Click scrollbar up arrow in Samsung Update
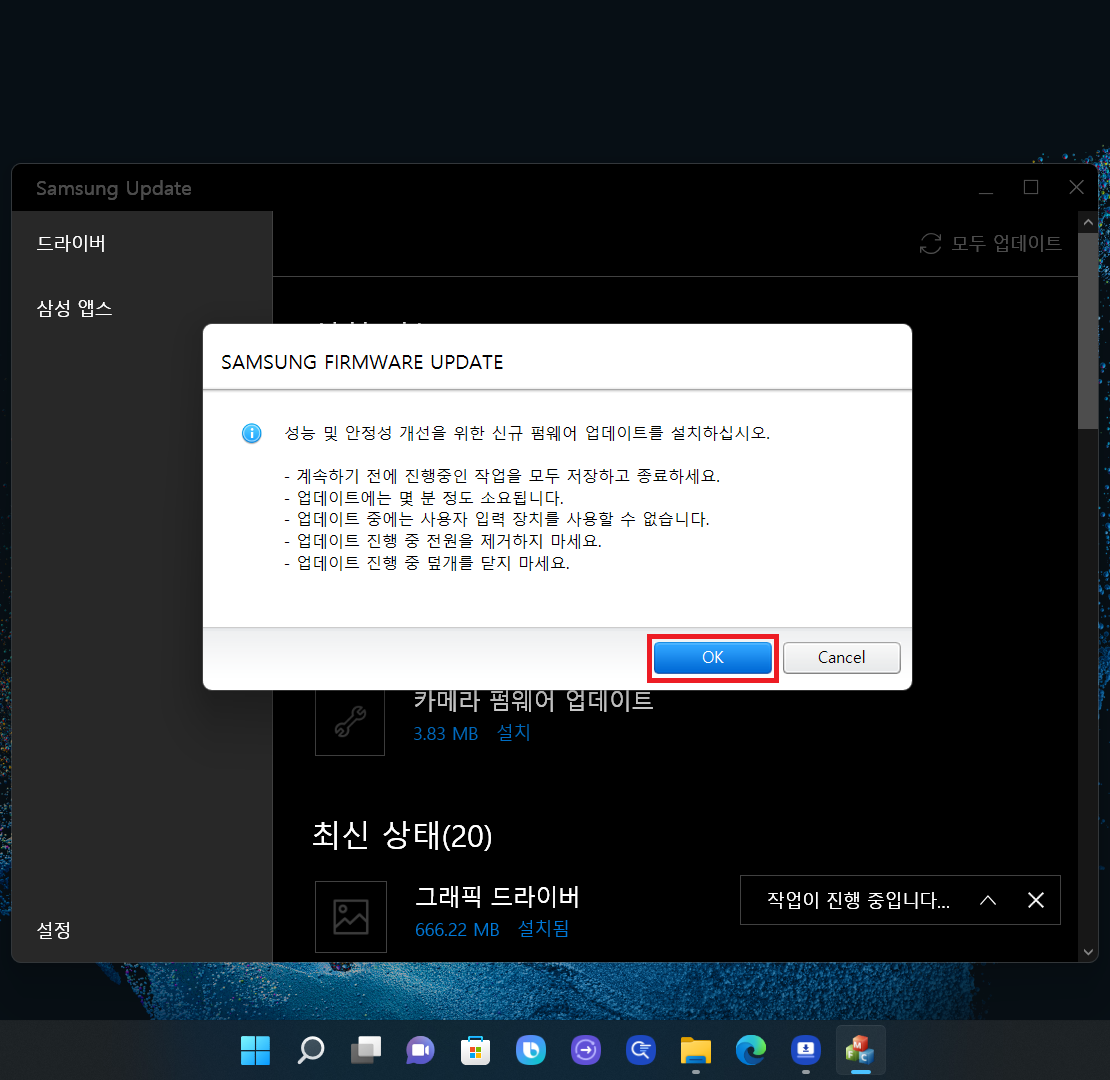 click(x=1088, y=222)
